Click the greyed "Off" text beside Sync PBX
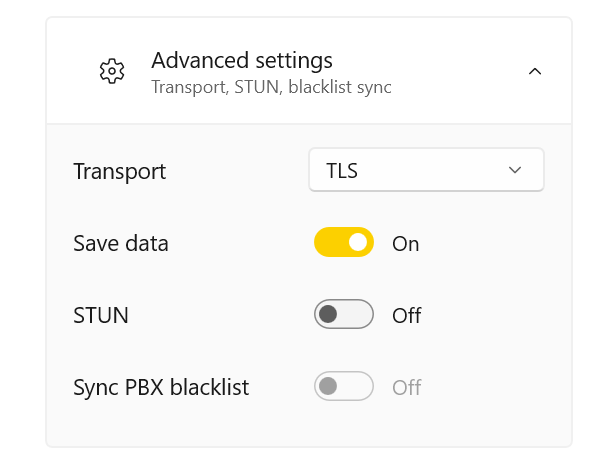Image resolution: width=609 pixels, height=466 pixels. [x=406, y=387]
